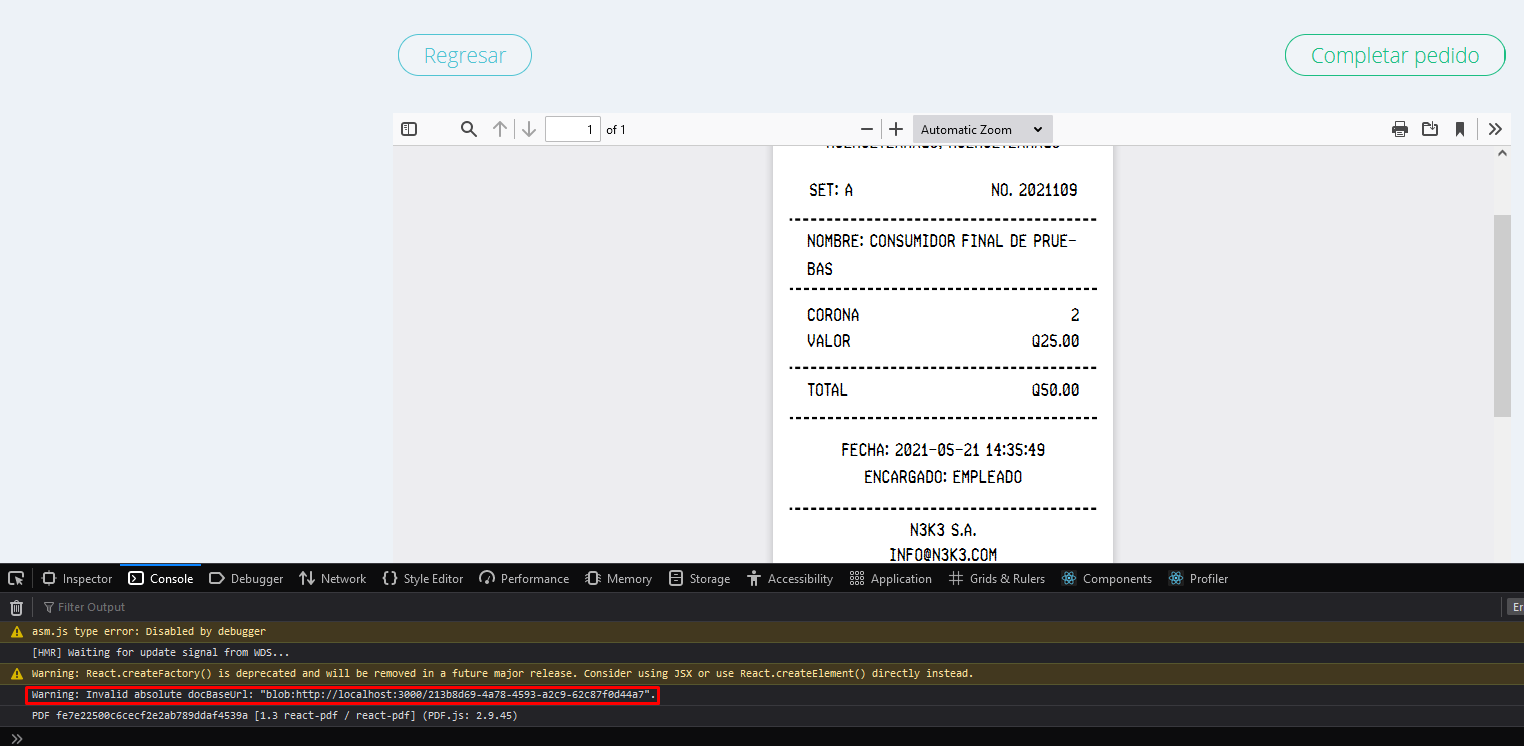
Task: Open the PDF search (find) tool
Action: coord(468,129)
